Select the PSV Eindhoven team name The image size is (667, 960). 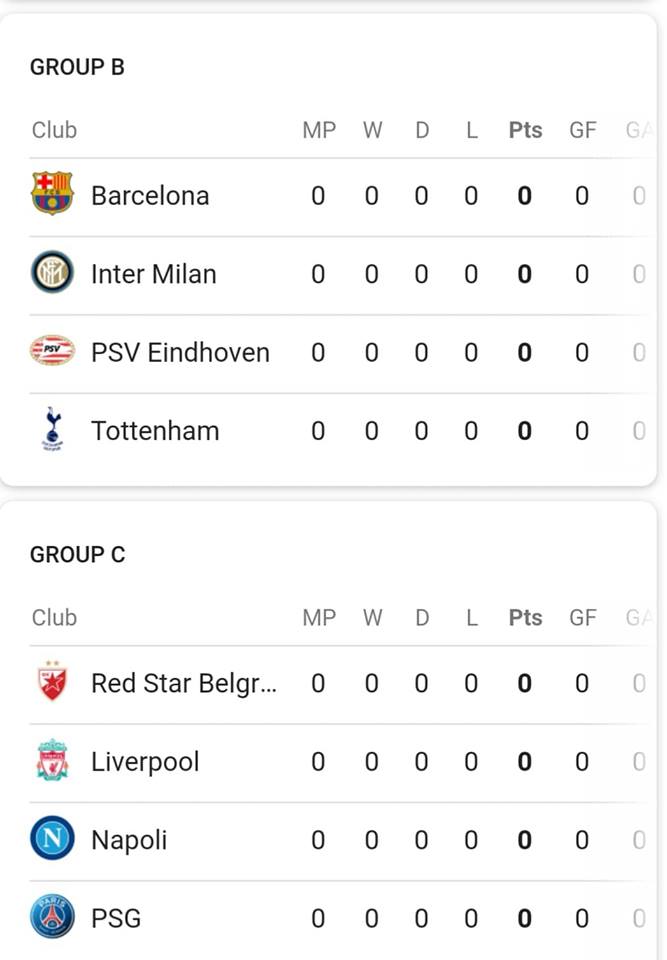pos(180,353)
